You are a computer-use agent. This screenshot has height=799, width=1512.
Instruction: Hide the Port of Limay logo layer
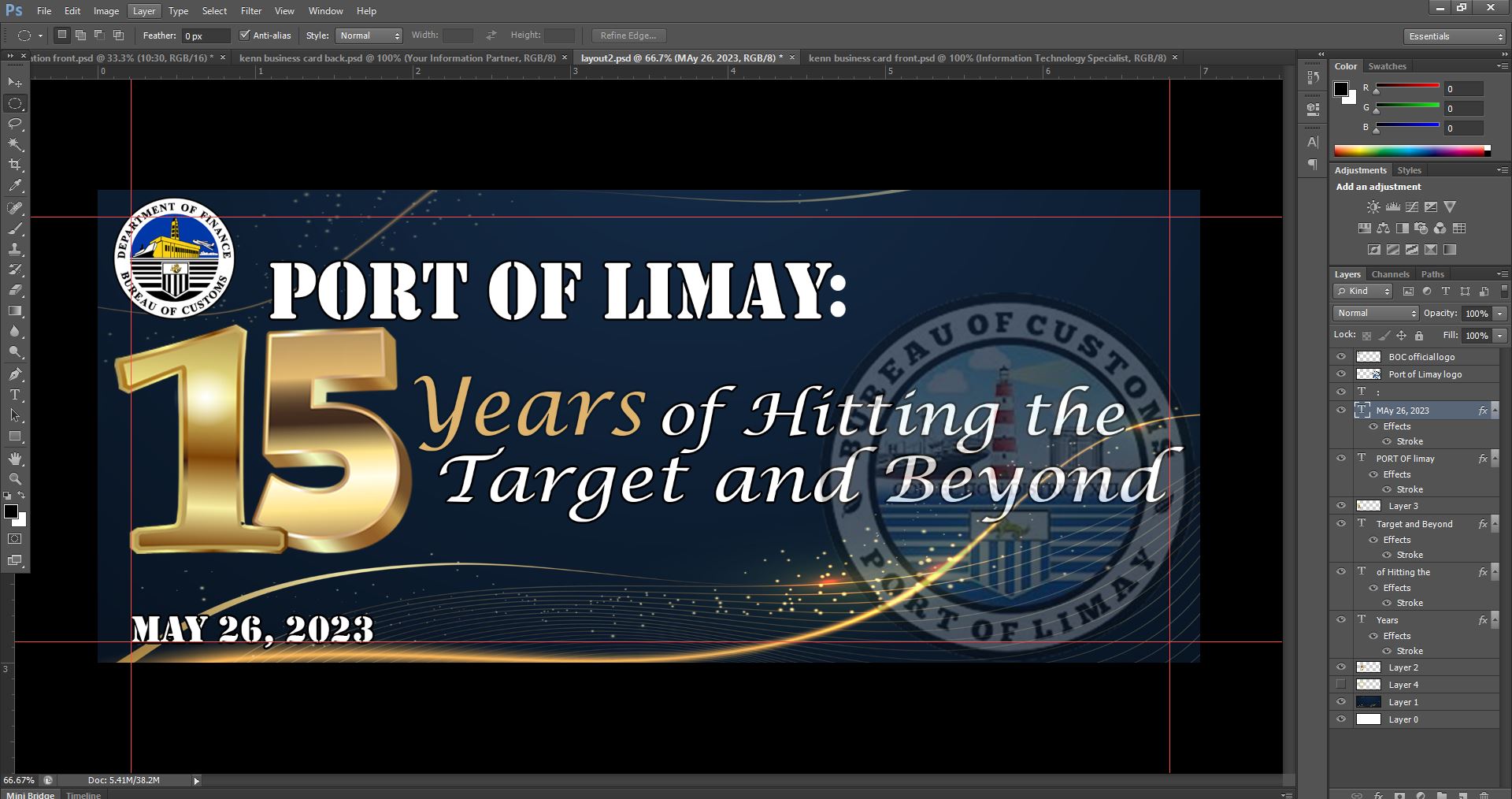point(1341,374)
